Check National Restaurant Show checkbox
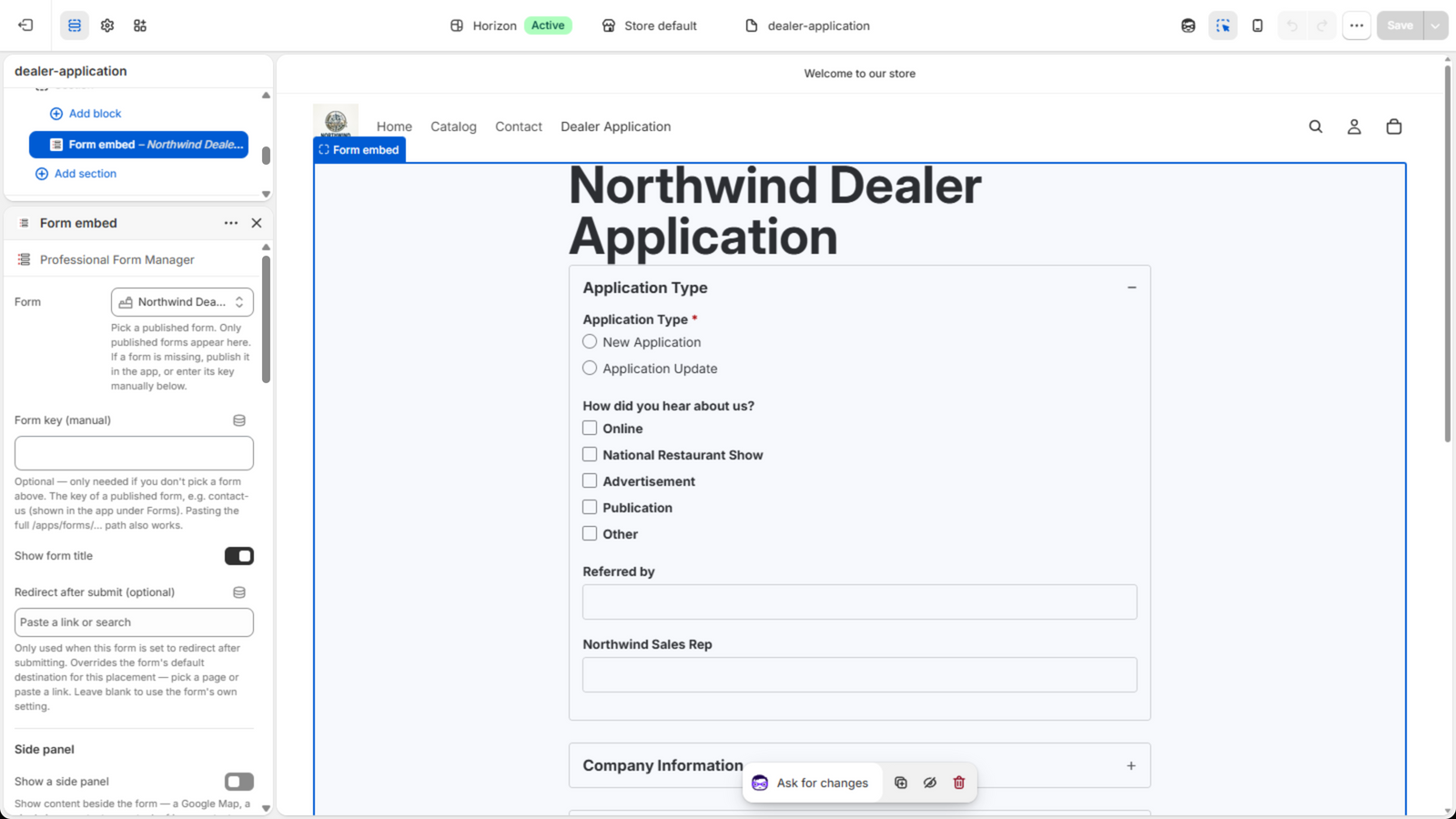Screen dimensions: 1456x819 (590, 454)
